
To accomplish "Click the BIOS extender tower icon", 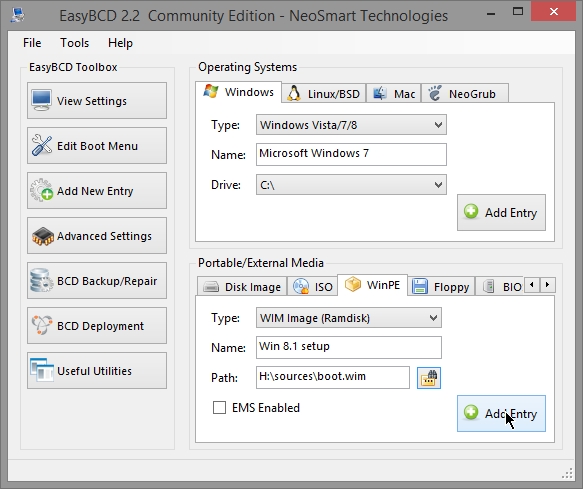I will (x=489, y=286).
